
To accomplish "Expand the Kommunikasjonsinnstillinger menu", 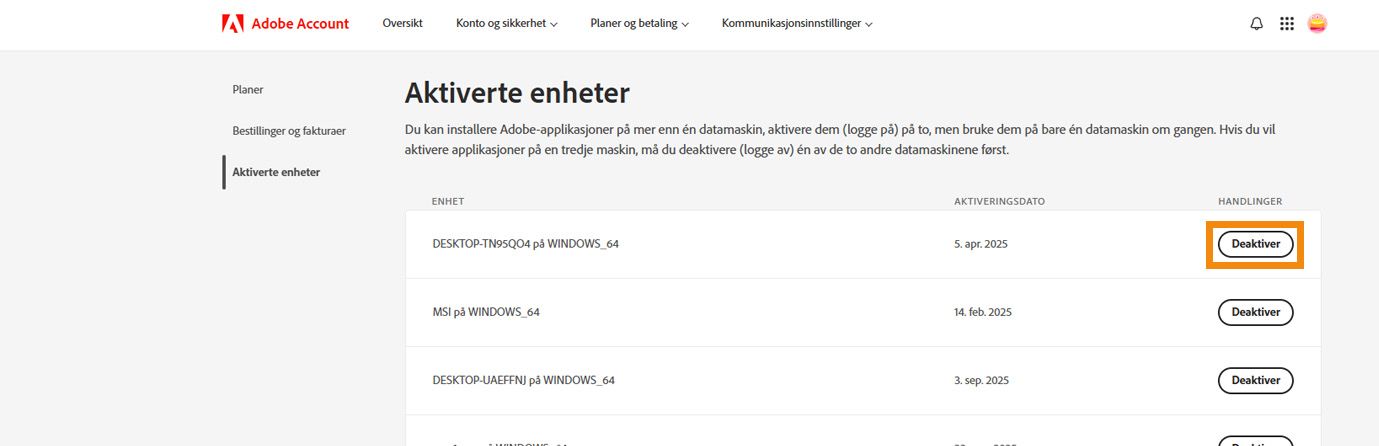I will 797,24.
